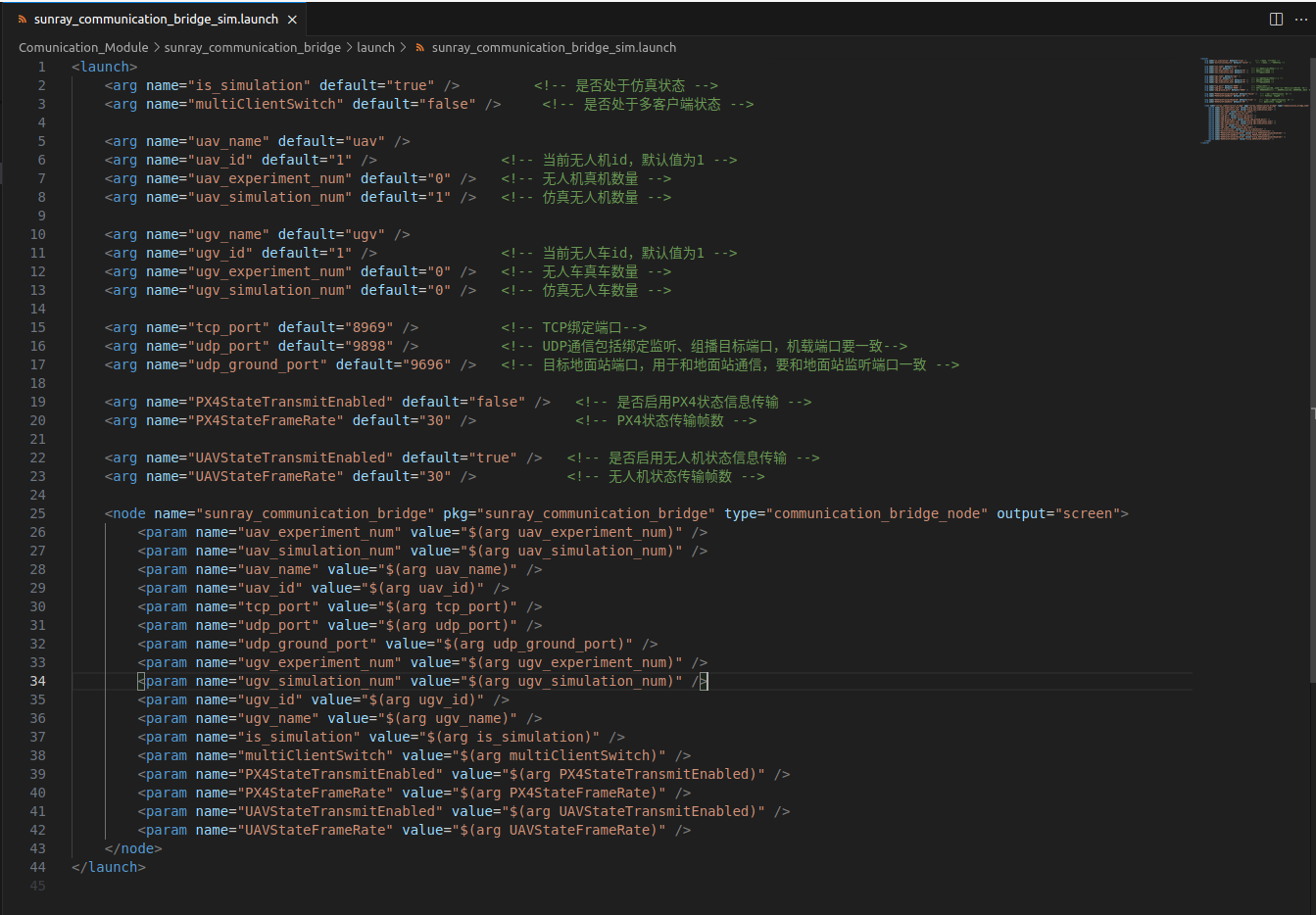Open the sunray_communication_bridge breadcrumb folder
Image resolution: width=1316 pixels, height=915 pixels.
coord(253,47)
